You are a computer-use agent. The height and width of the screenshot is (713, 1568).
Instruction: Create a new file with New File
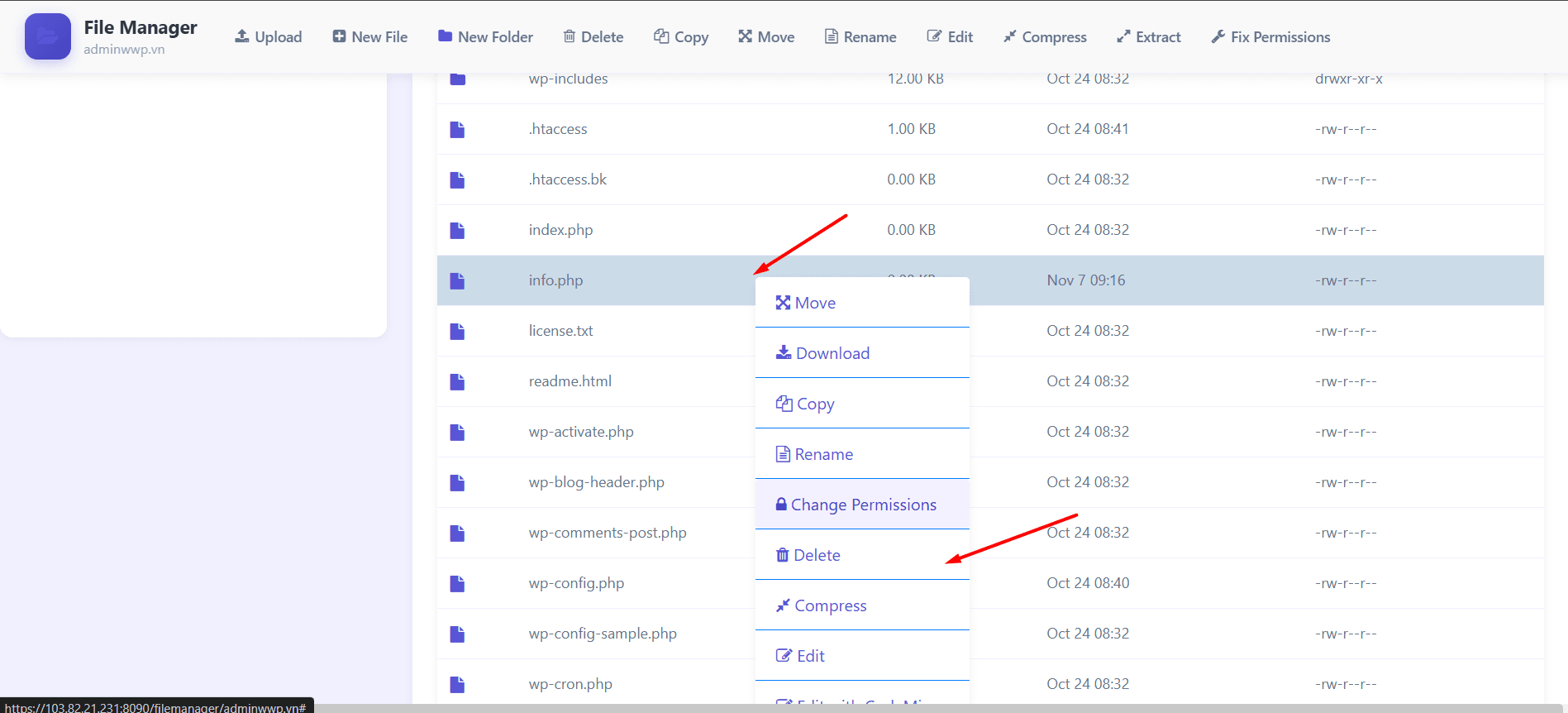click(370, 37)
